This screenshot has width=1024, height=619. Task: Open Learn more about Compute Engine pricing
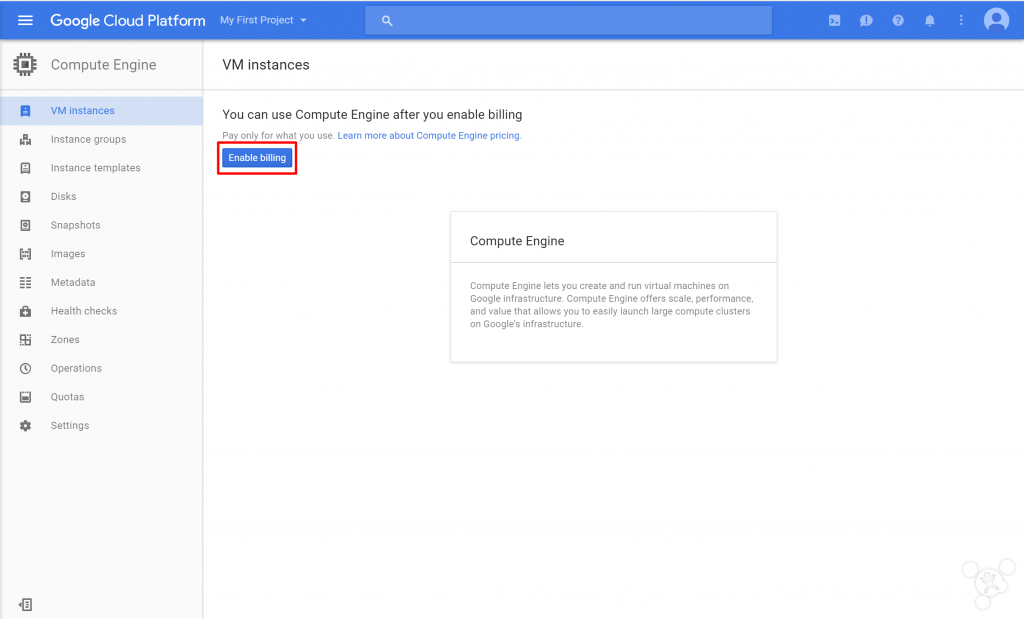pos(429,136)
